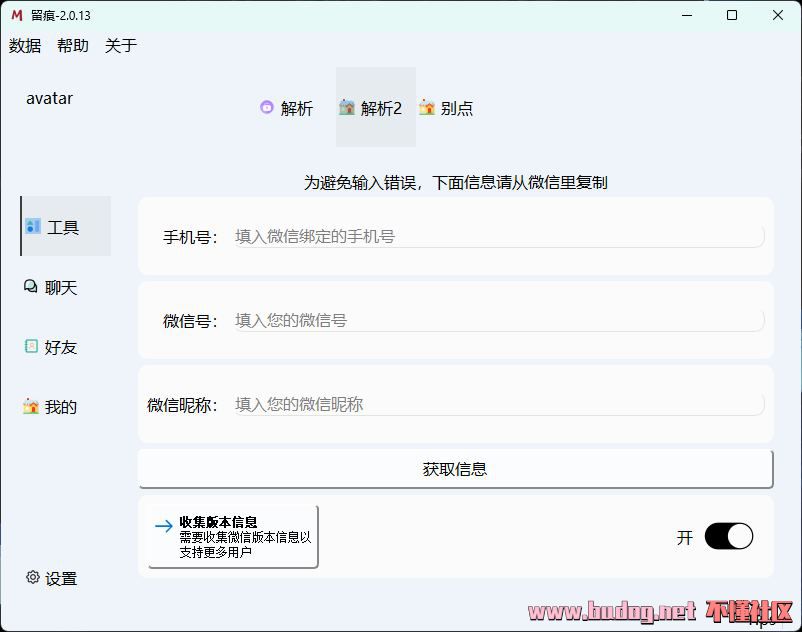Close the 留痕 window
Viewport: 802px width, 632px height.
(x=777, y=15)
